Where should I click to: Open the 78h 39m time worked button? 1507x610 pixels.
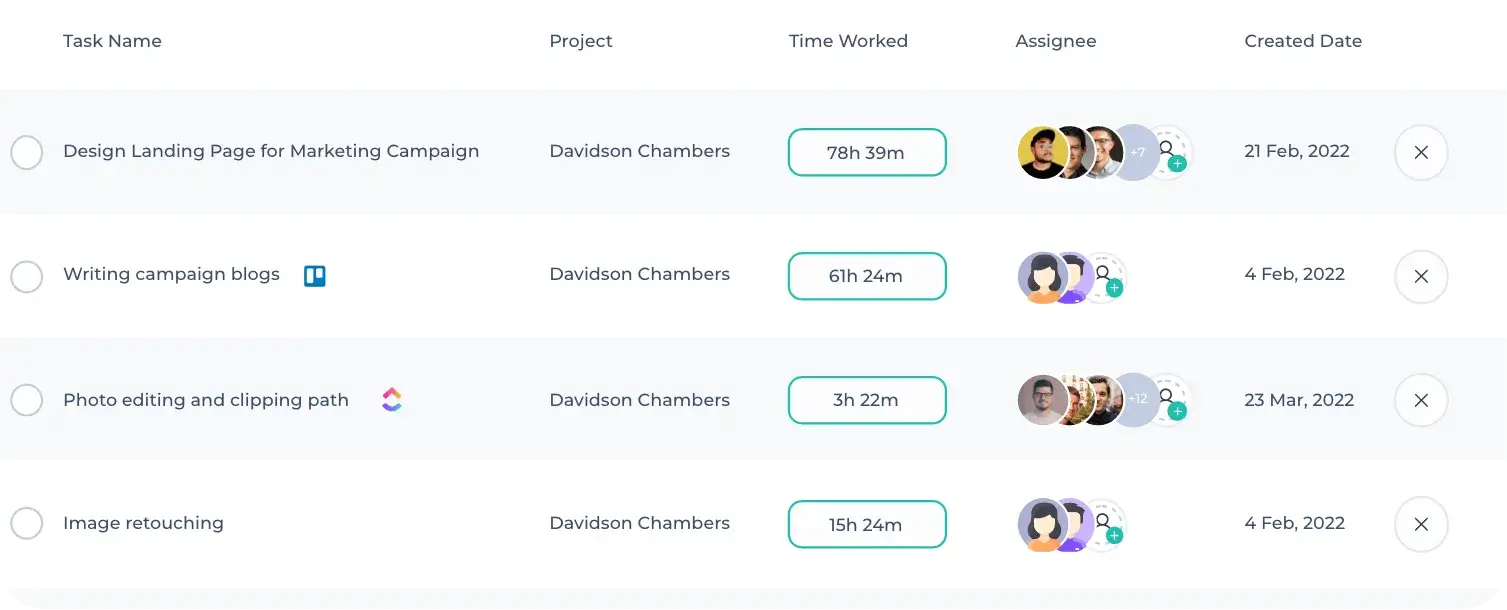coord(867,152)
